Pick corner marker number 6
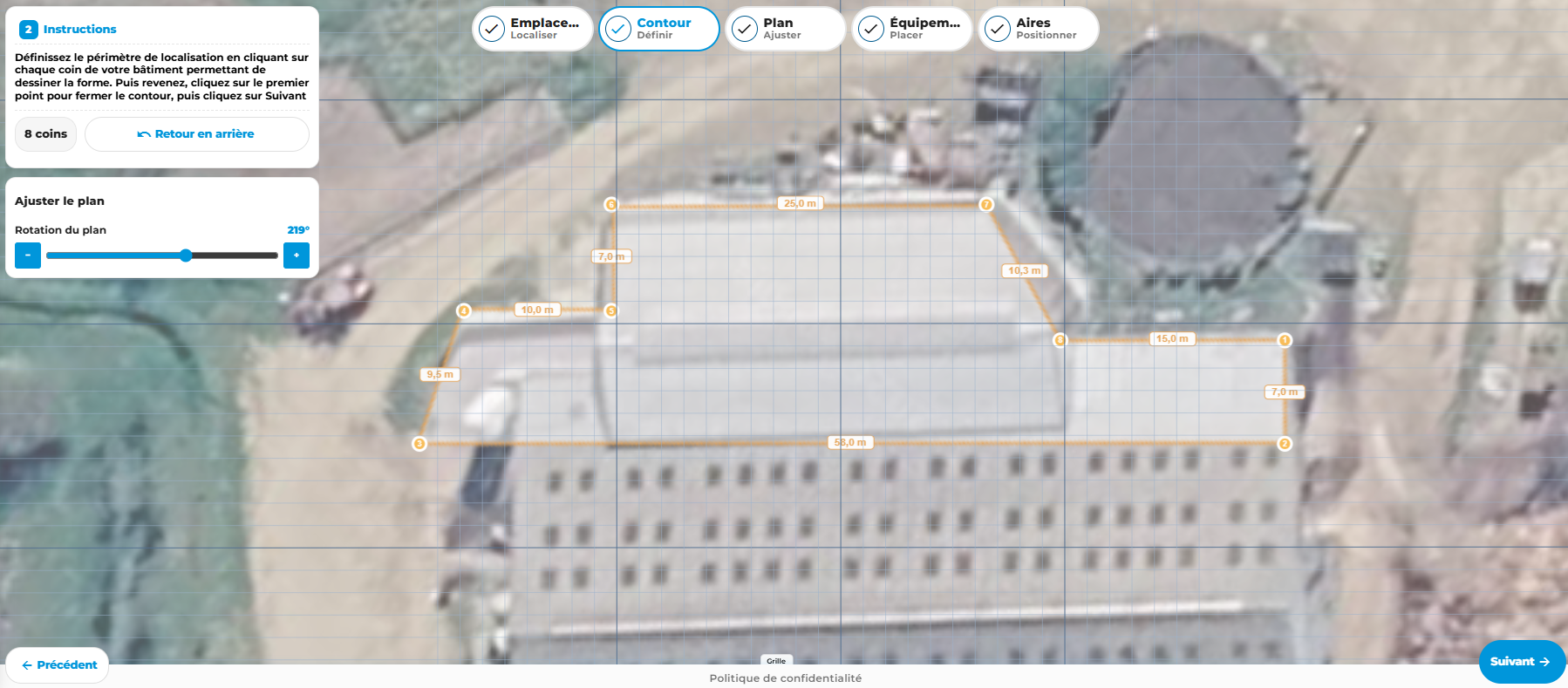The width and height of the screenshot is (1568, 688). click(611, 205)
